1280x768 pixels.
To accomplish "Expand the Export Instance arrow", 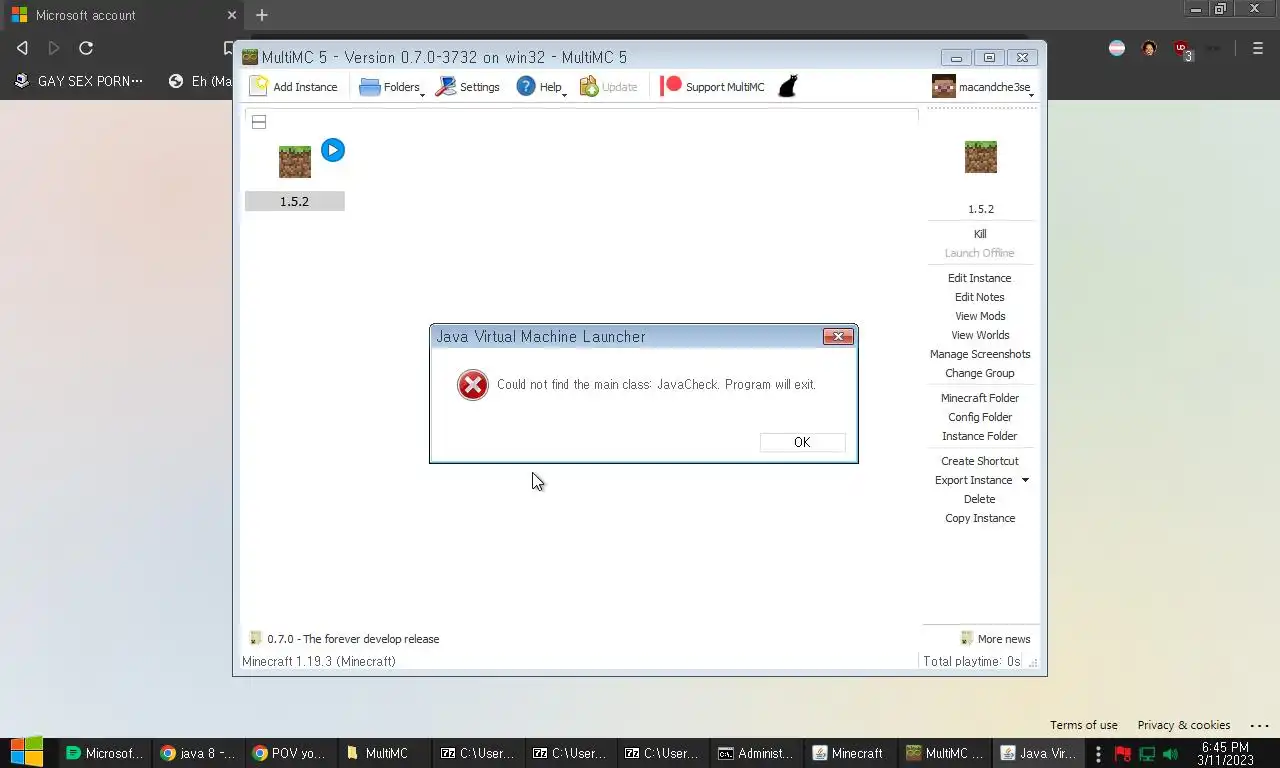I will [x=1025, y=480].
